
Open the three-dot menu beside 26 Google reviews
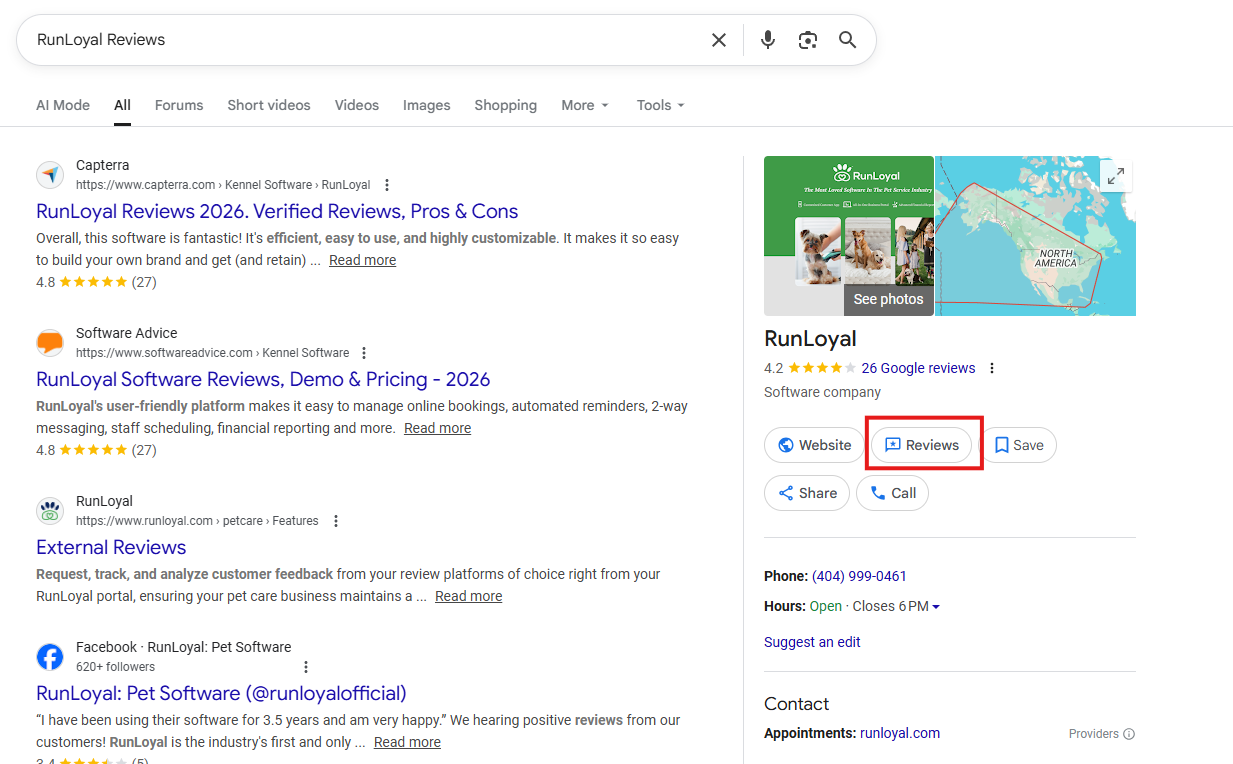pyautogui.click(x=992, y=368)
